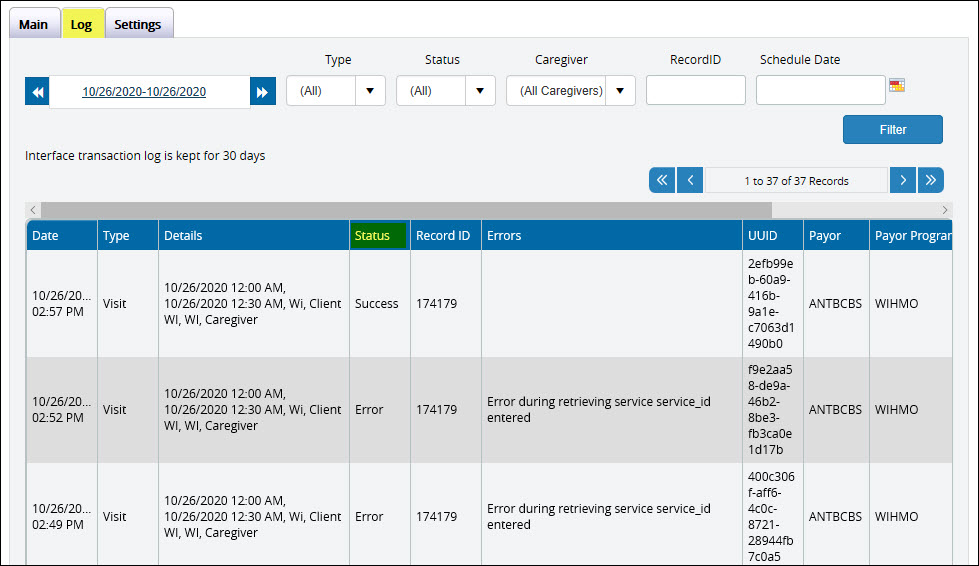The height and width of the screenshot is (566, 979).
Task: Click horizontal scrollbar right arrow
Action: pyautogui.click(x=945, y=210)
